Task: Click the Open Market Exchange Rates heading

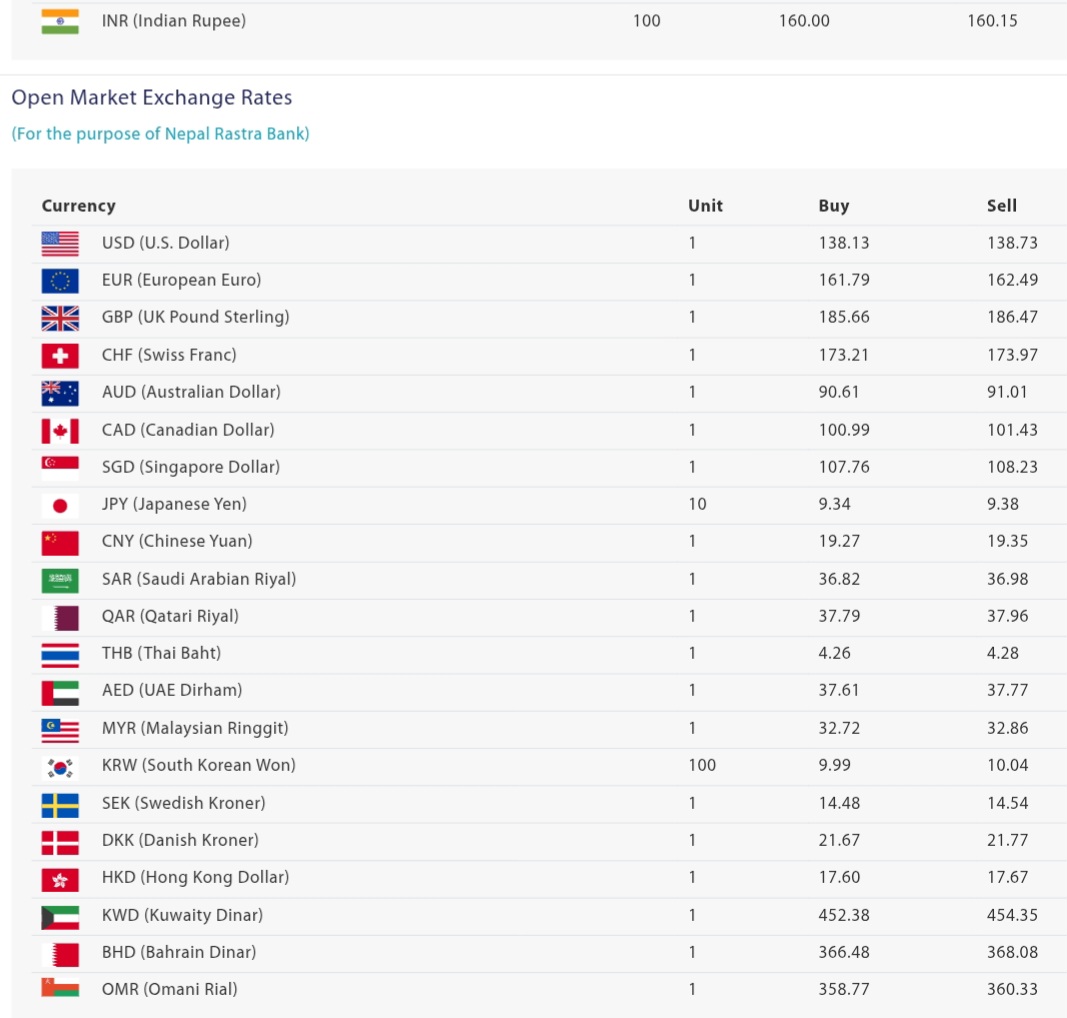Action: [x=152, y=98]
